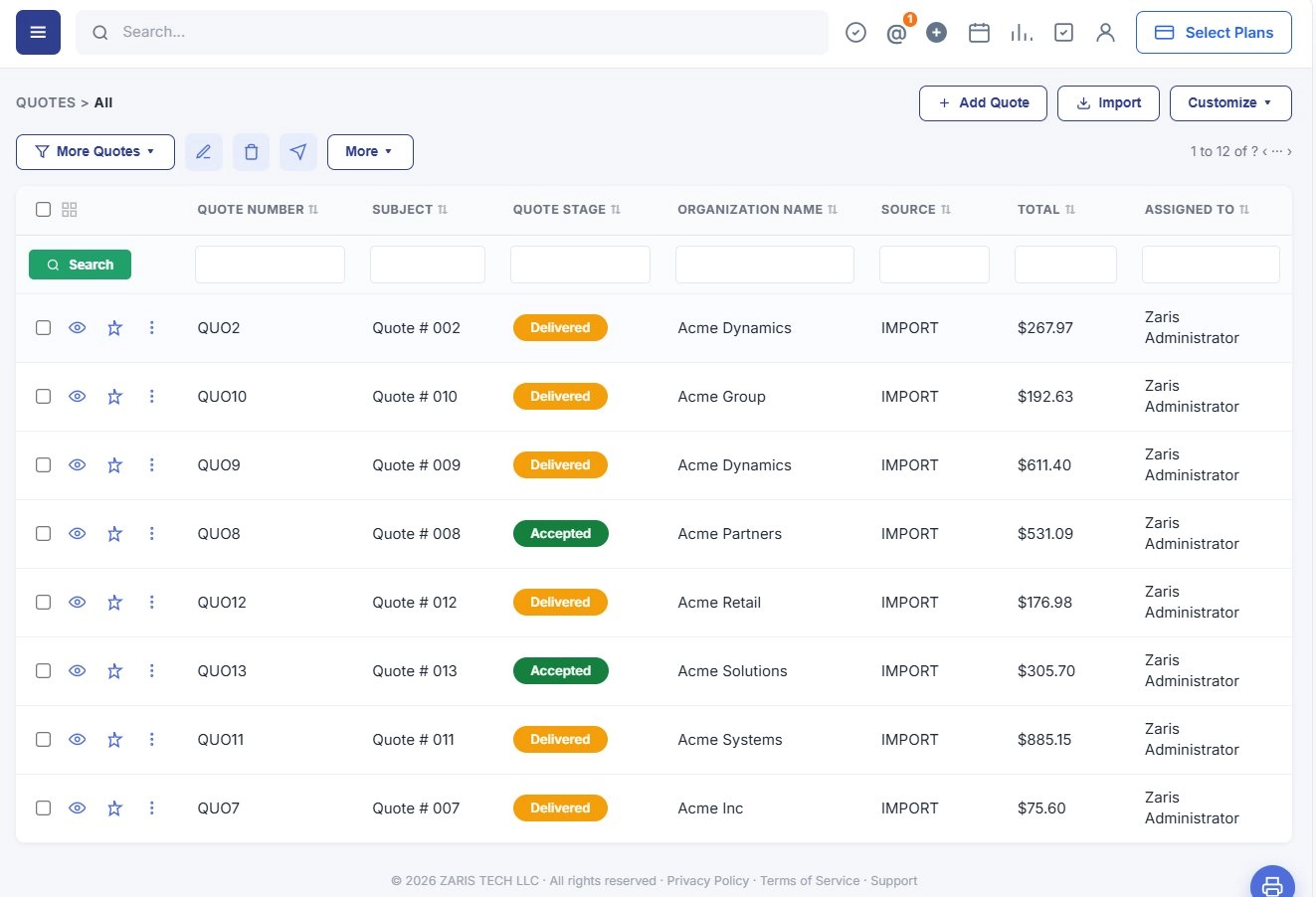This screenshot has height=897, width=1316.
Task: Open row actions menu for QUO12
Action: 152,603
